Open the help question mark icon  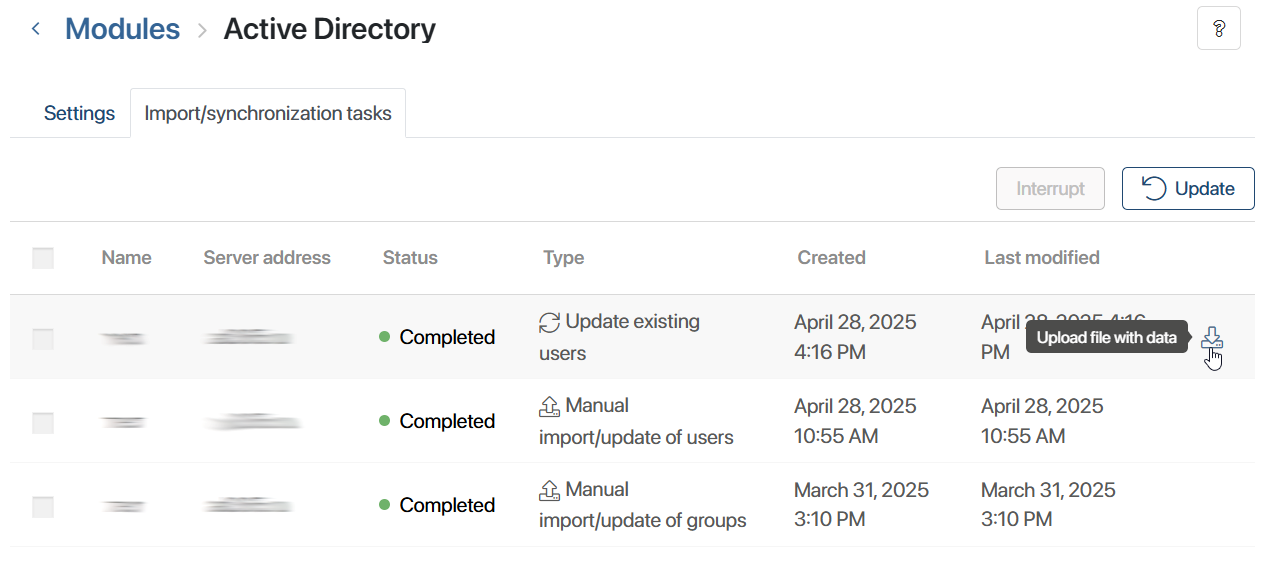pos(1218,28)
